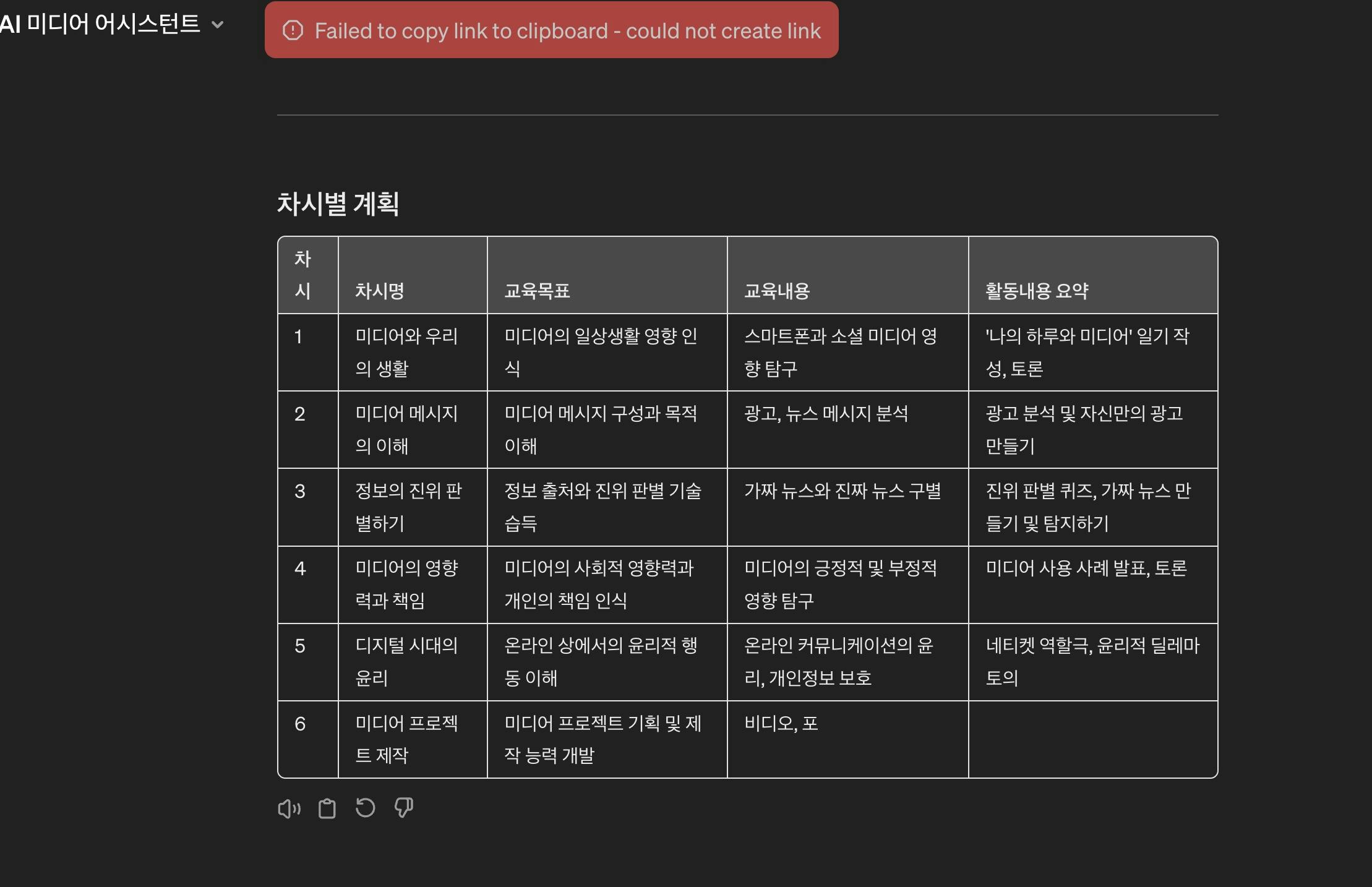Click the alert icon in the error toast
1372x887 pixels.
[x=293, y=30]
